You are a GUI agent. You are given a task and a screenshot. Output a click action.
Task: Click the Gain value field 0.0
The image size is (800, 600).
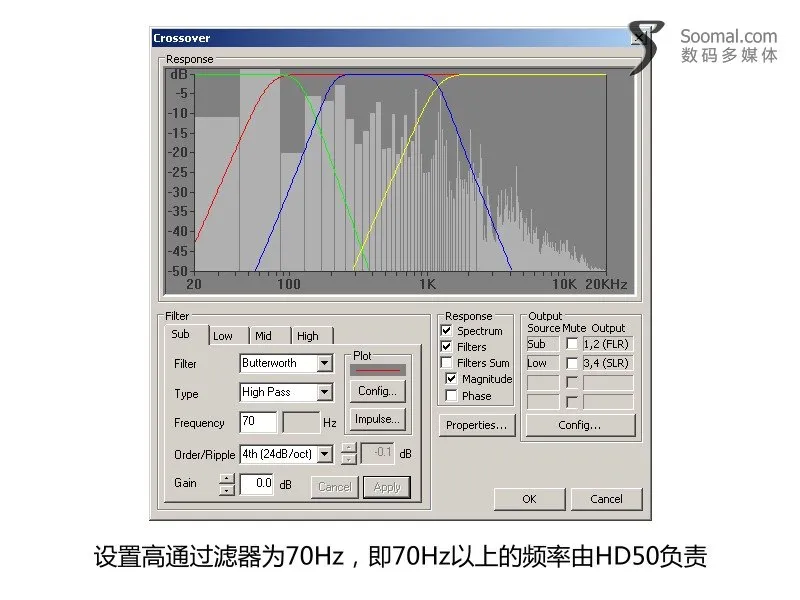[x=257, y=483]
